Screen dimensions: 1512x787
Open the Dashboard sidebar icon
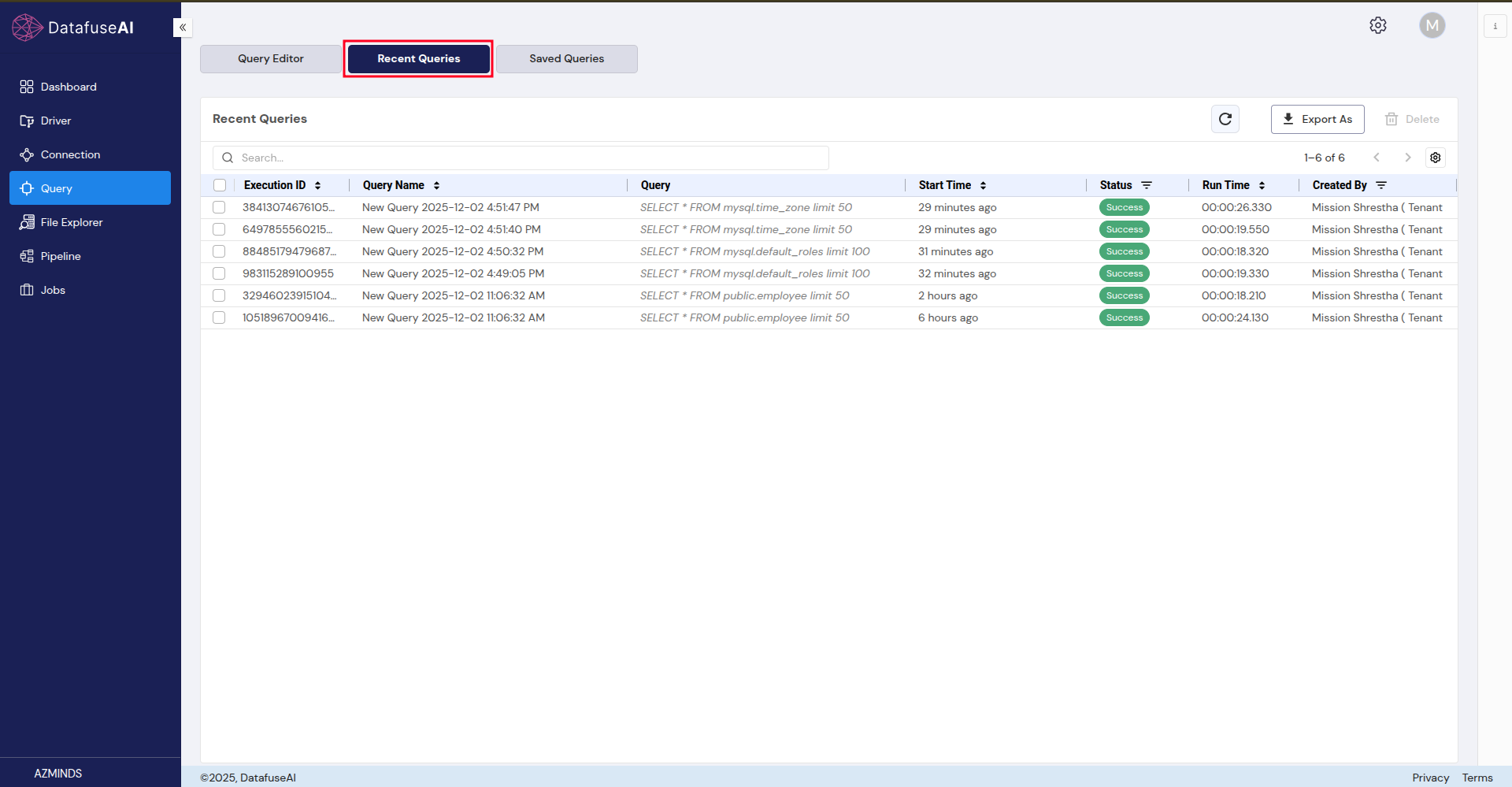[x=69, y=87]
